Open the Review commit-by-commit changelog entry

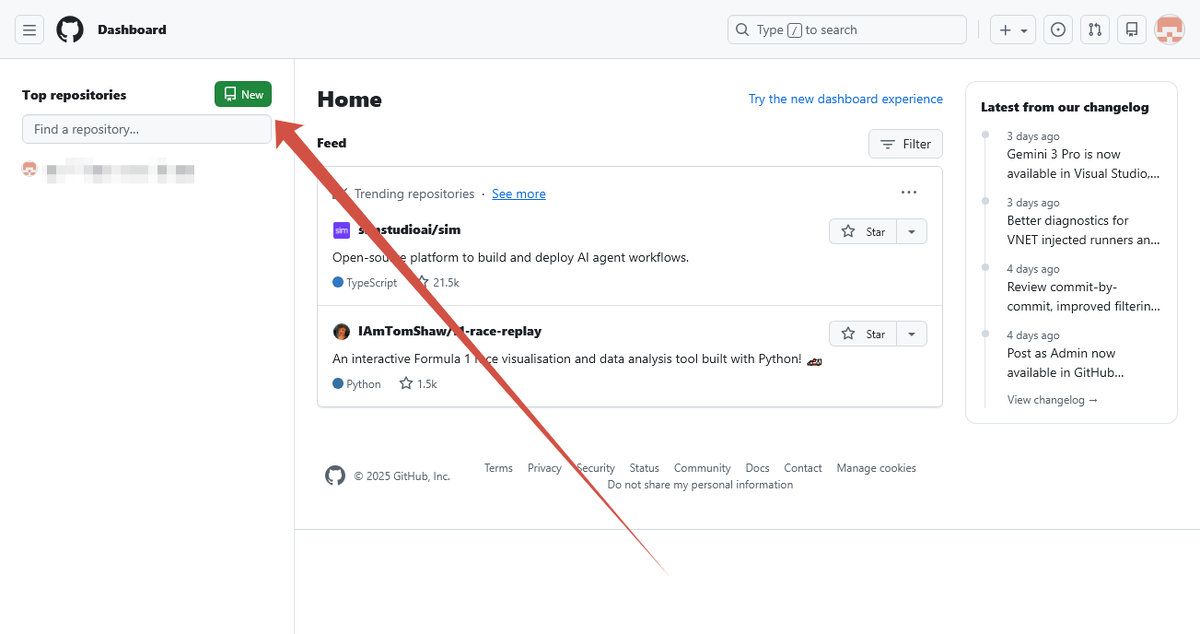coord(1083,297)
